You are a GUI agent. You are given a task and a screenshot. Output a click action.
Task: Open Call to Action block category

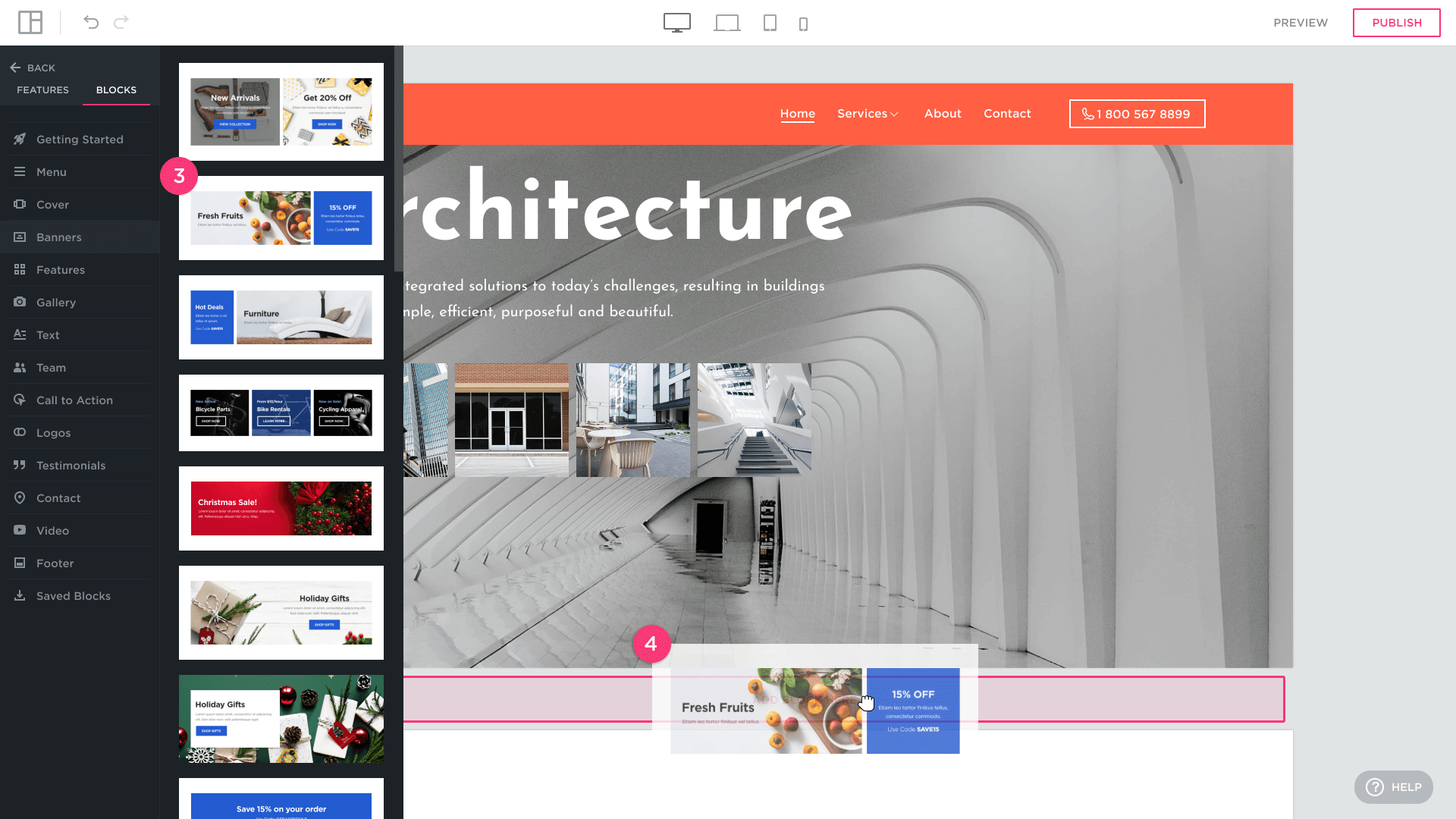[74, 400]
